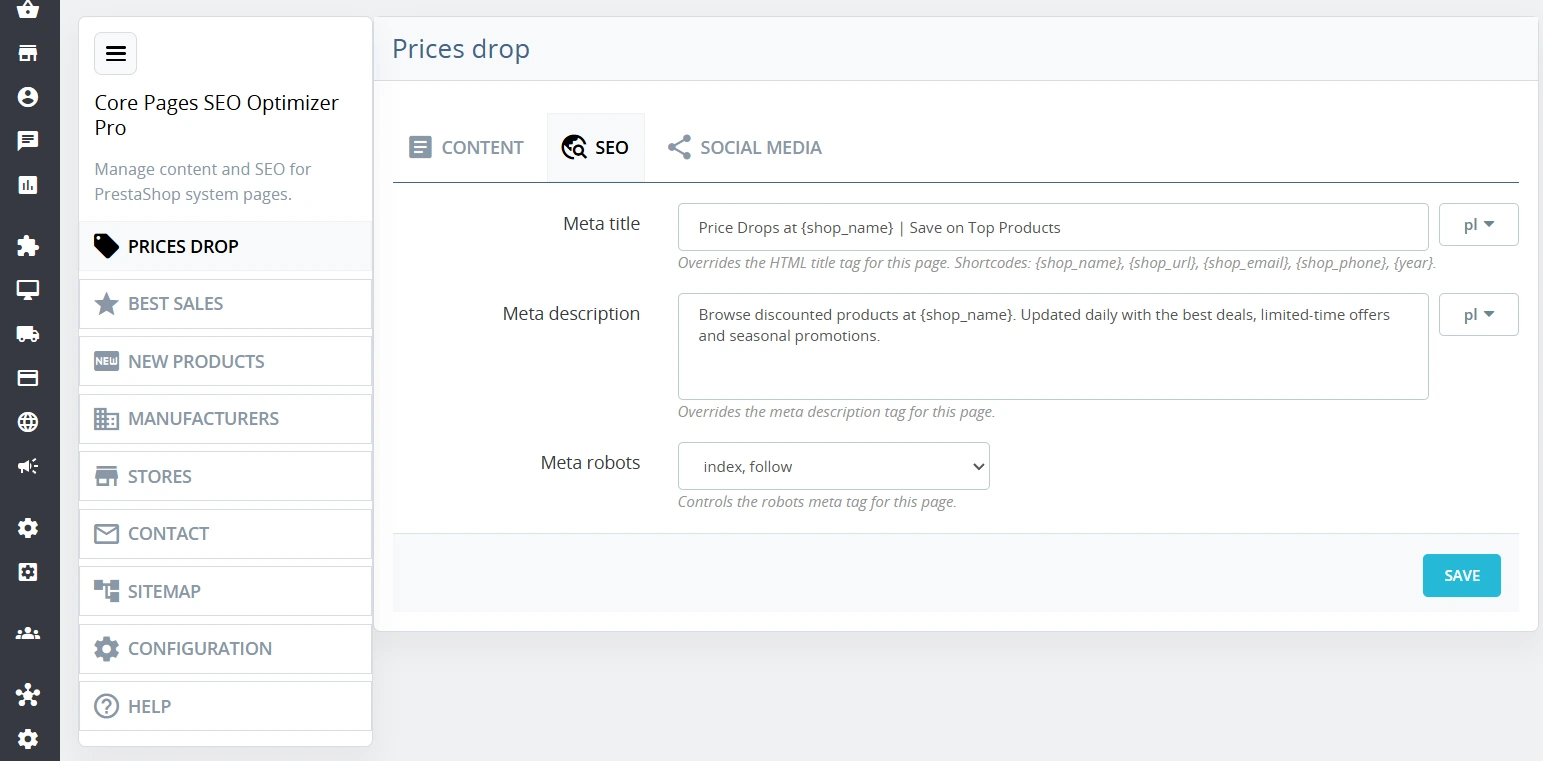The width and height of the screenshot is (1543, 761).
Task: Click 'Manage content and SEO for PrestaShop' description
Action: pos(203,182)
